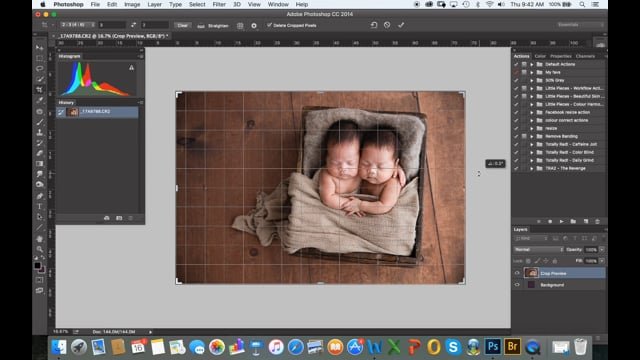Select the Brush tool

(x=40, y=122)
